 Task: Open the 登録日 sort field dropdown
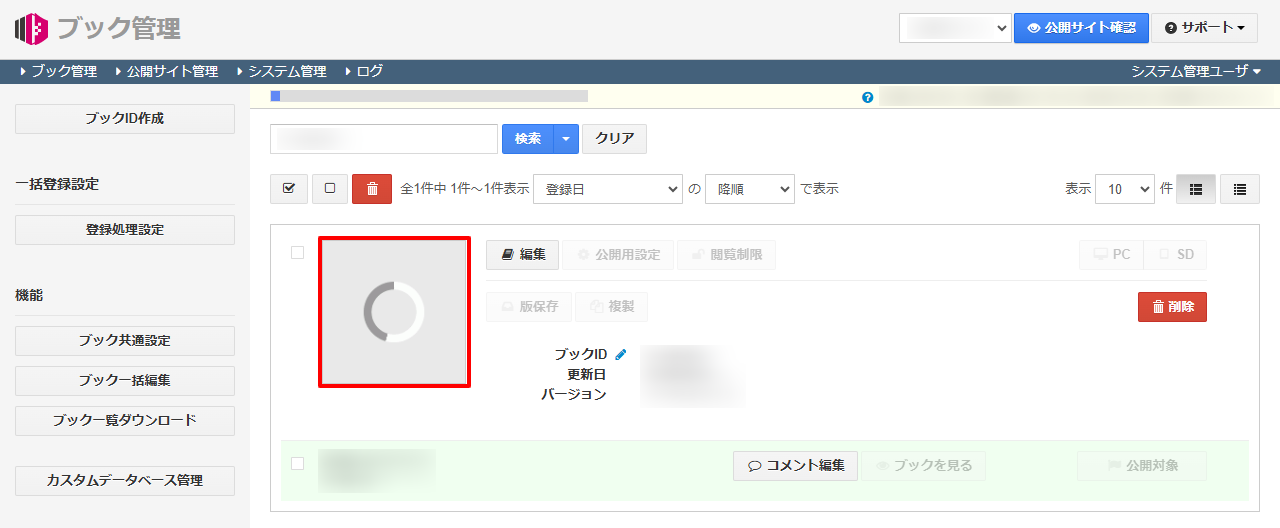pyautogui.click(x=607, y=188)
